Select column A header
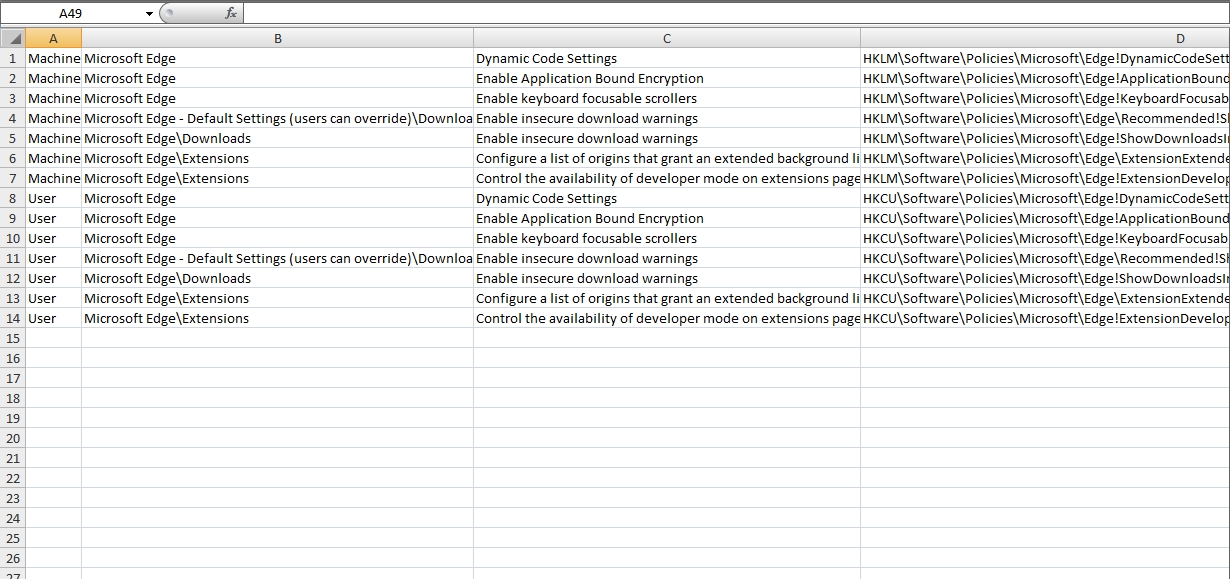Screen dimensions: 1230x579 (x=53, y=38)
